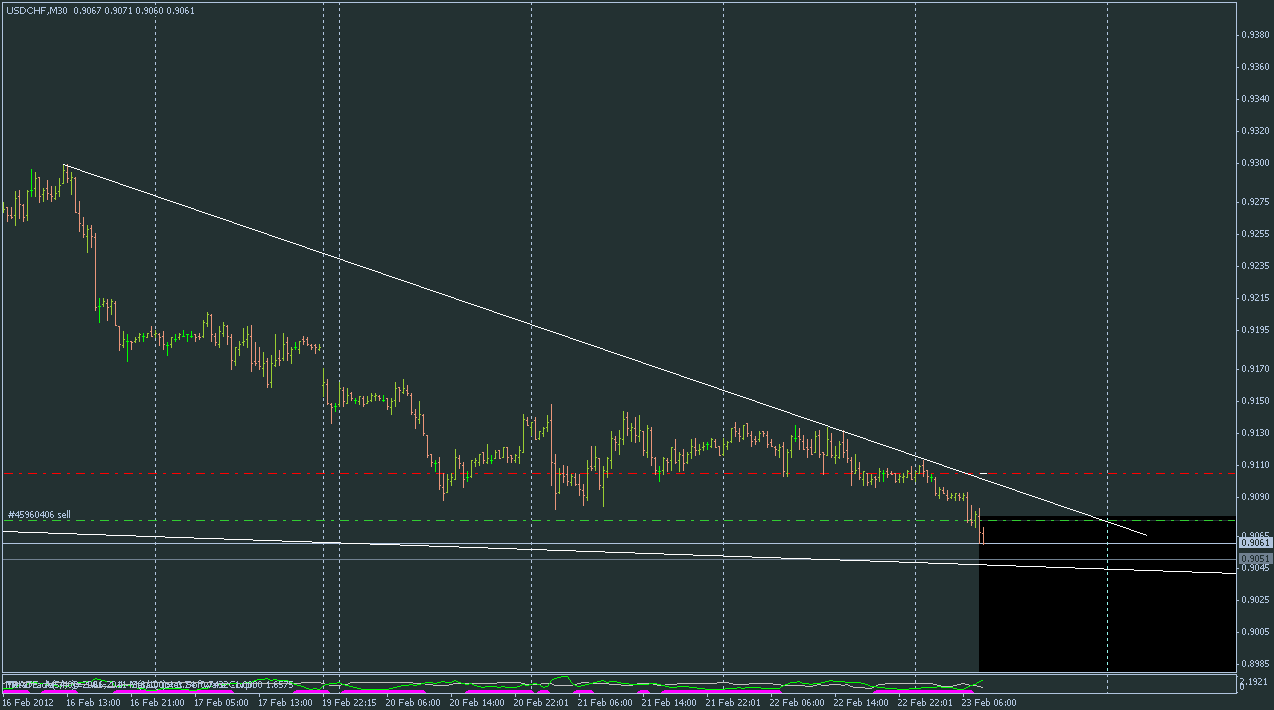Click the 21 Feb 14:00 time label
This screenshot has height=710, width=1274.
pos(669,703)
